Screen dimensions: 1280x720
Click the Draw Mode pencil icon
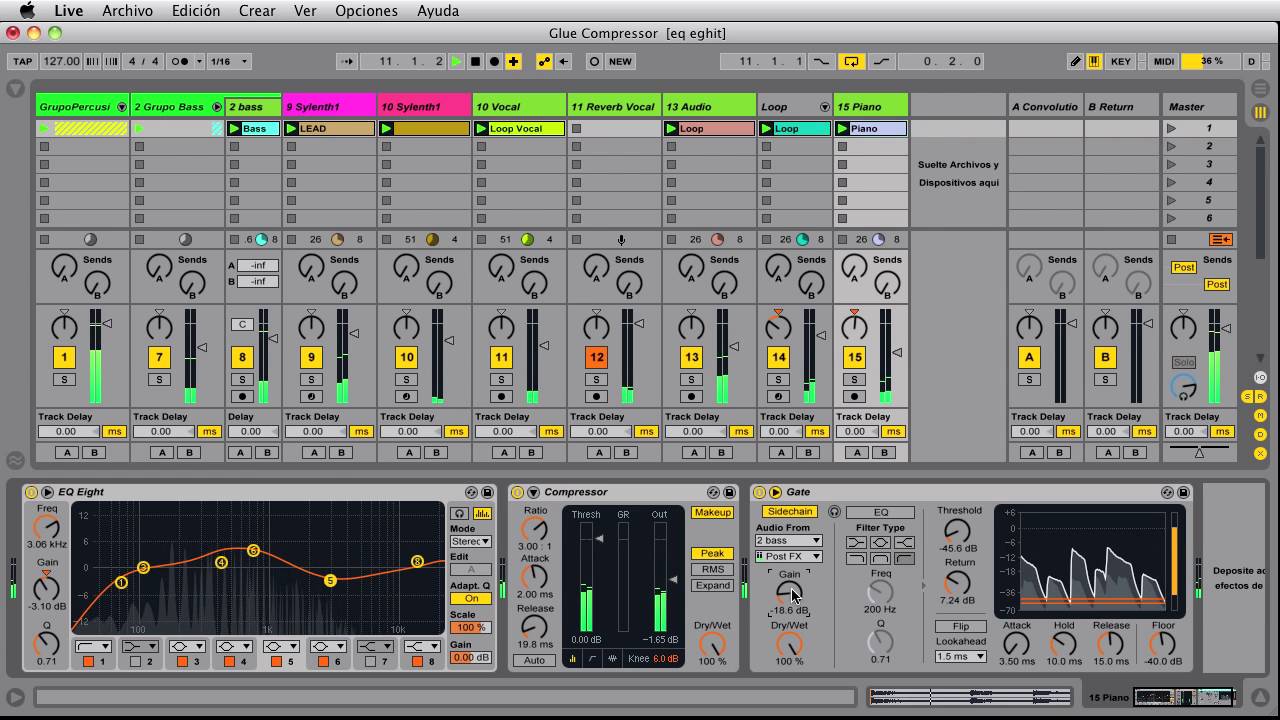[x=1076, y=61]
